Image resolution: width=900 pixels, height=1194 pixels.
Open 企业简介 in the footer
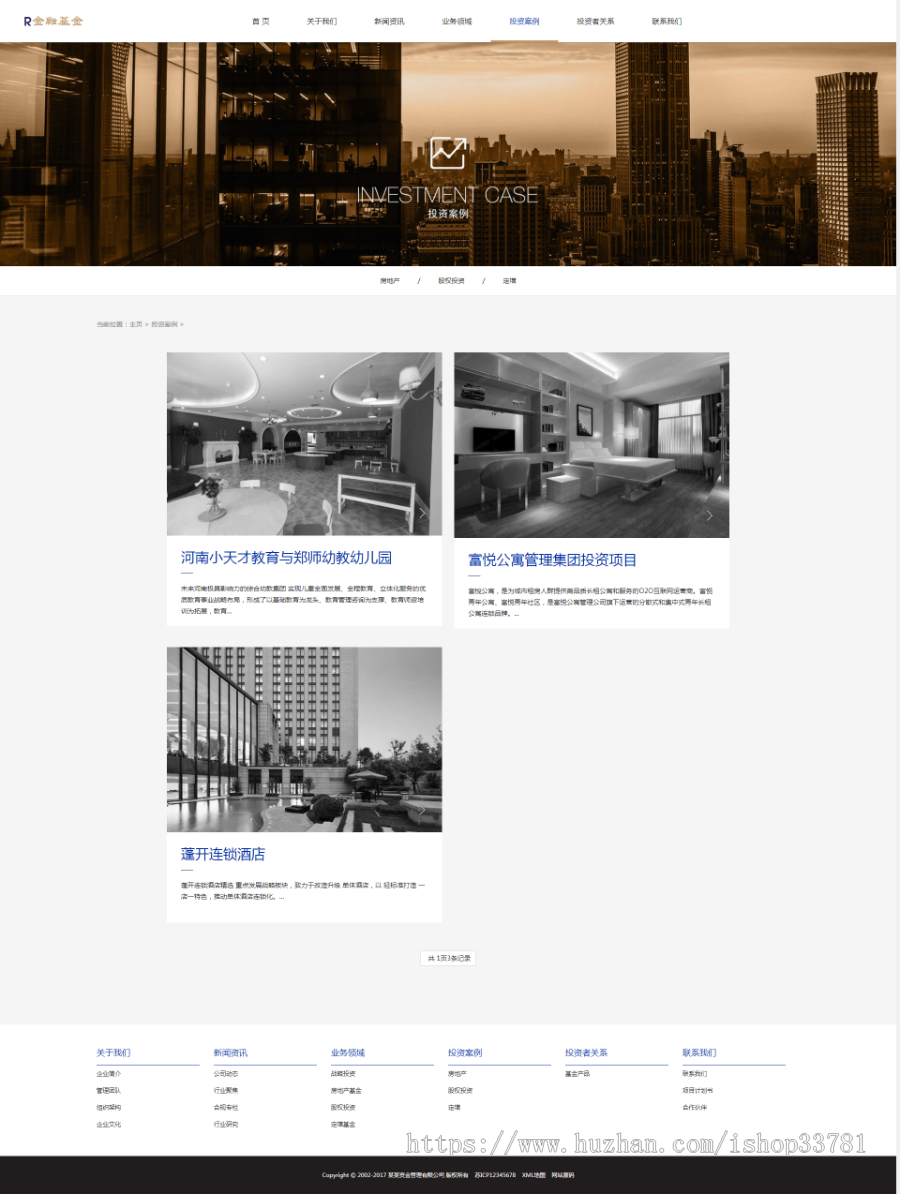coord(109,1074)
